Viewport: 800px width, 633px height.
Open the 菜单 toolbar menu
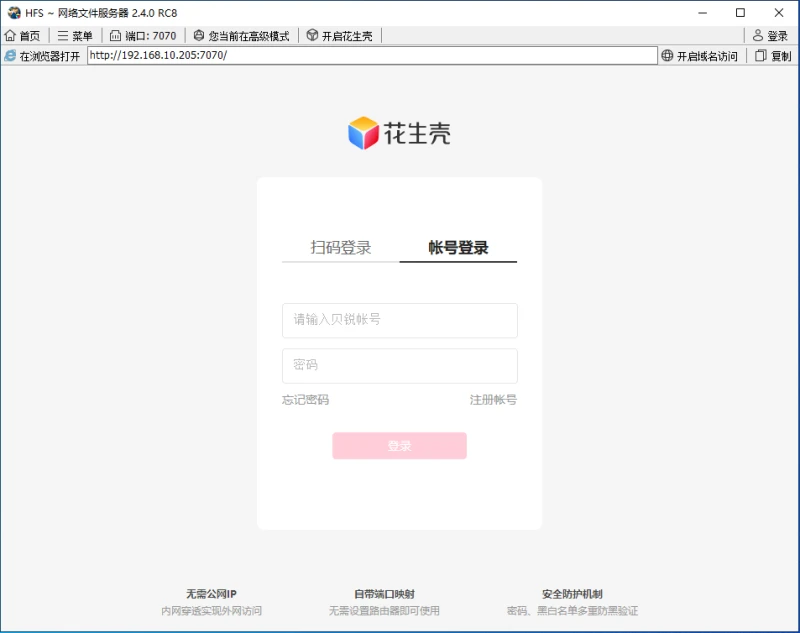click(x=75, y=36)
